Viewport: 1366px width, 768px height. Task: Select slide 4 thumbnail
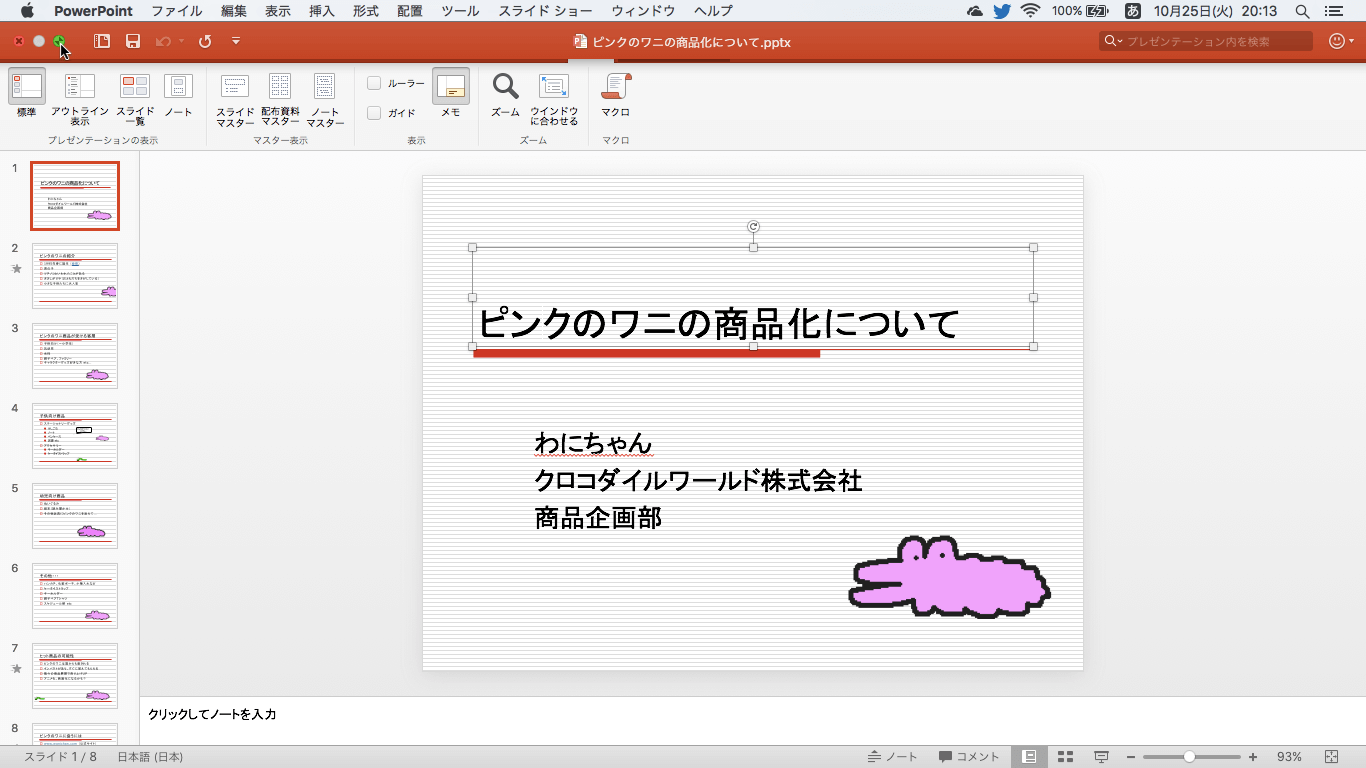coord(75,436)
